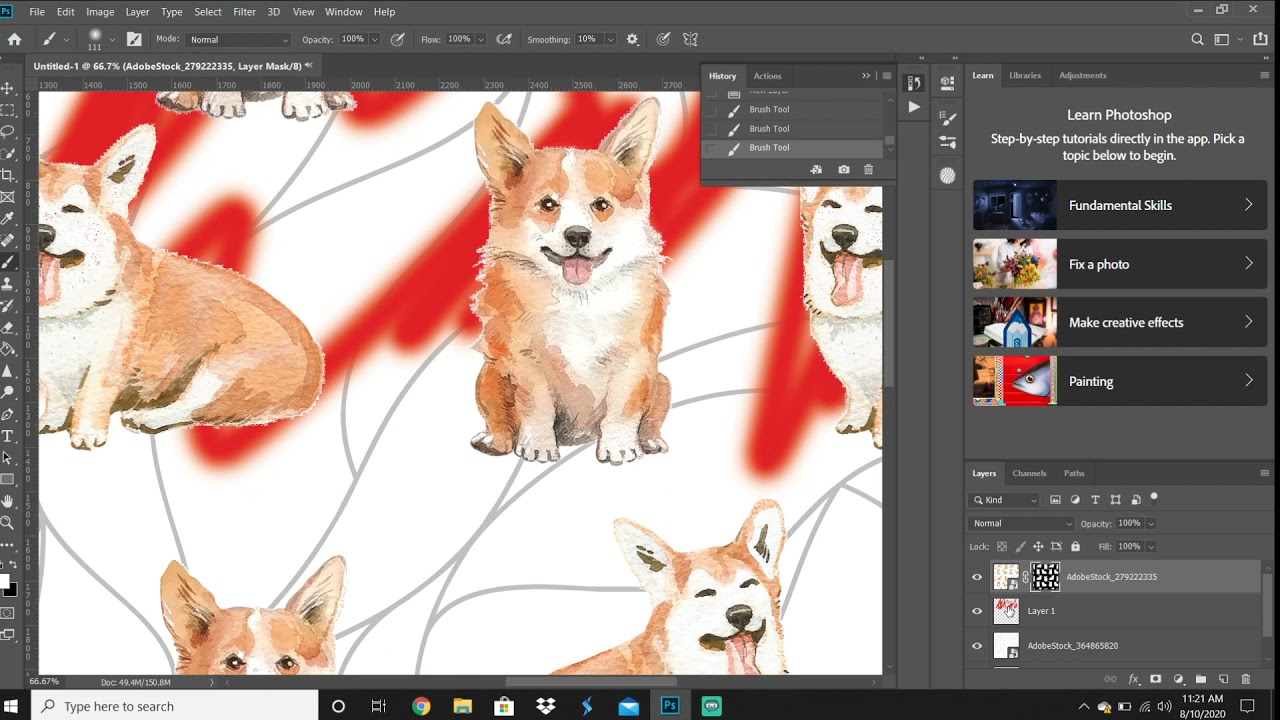Open layer Opacity dropdown arrow
The height and width of the screenshot is (720, 1280).
pyautogui.click(x=1151, y=524)
